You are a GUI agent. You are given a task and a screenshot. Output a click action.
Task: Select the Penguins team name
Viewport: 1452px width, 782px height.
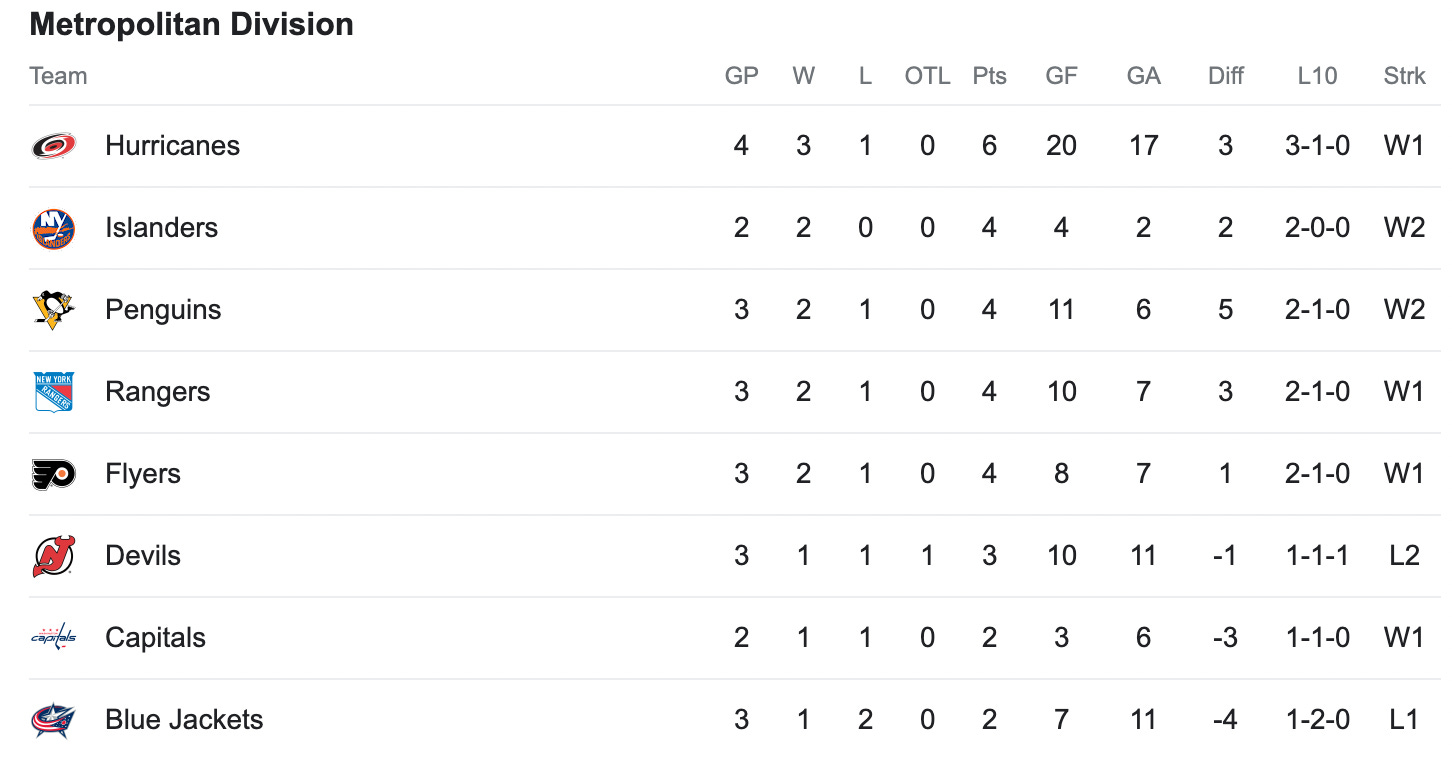pyautogui.click(x=163, y=310)
